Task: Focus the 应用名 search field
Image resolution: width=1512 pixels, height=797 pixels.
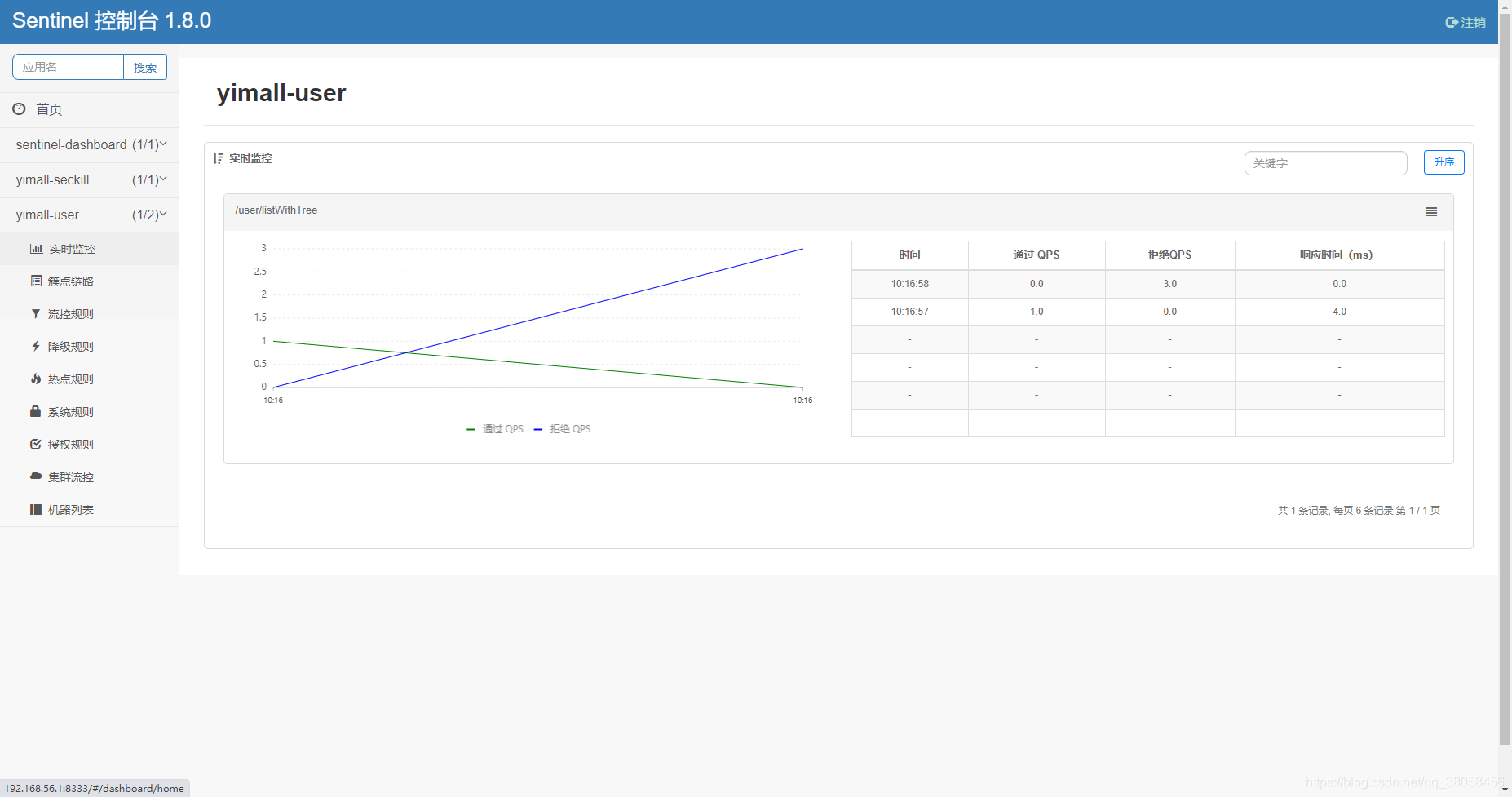Action: pos(69,67)
